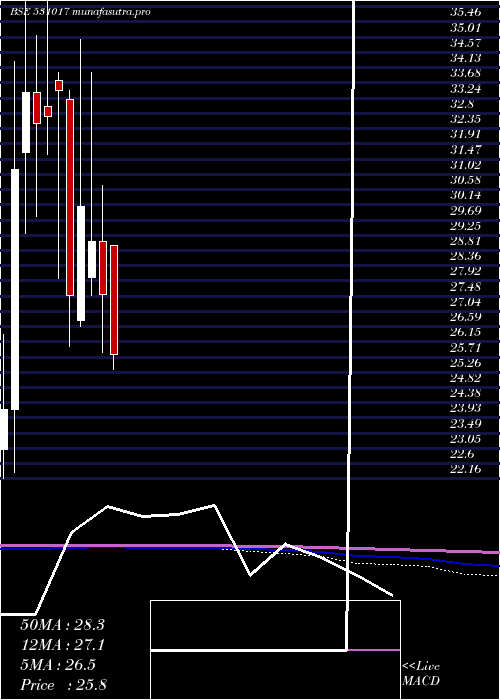The height and width of the screenshot is (700, 500).
Task: Click the 32.8 price axis label
Action: pos(462,104)
